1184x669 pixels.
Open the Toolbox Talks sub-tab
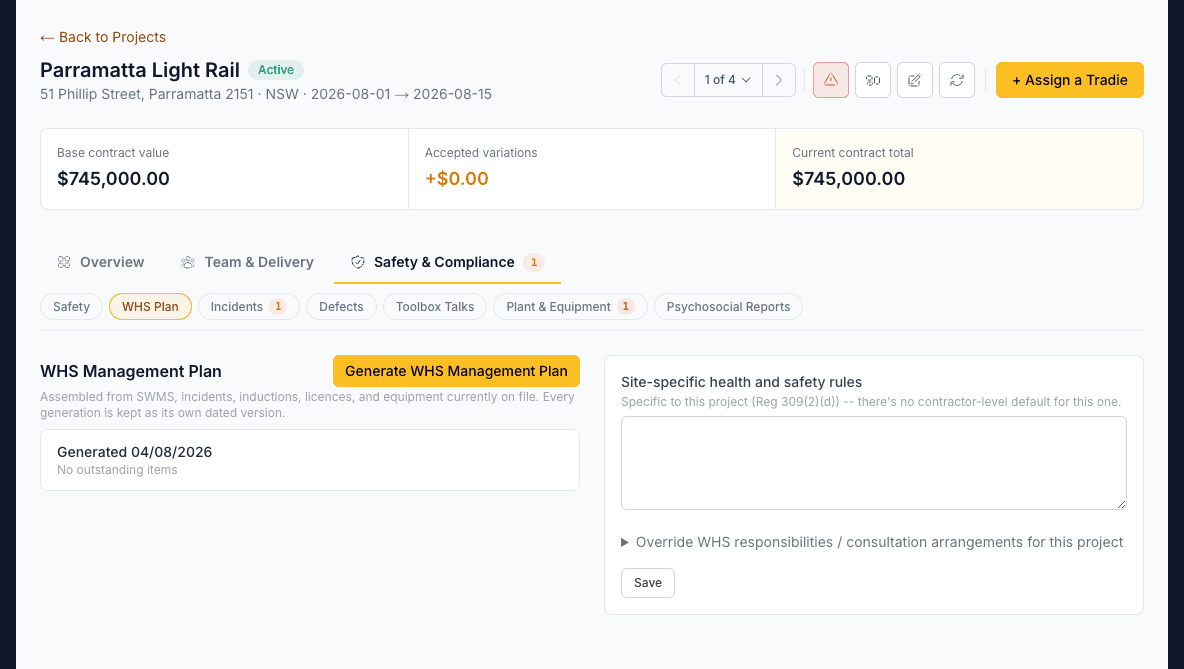pyautogui.click(x=435, y=307)
